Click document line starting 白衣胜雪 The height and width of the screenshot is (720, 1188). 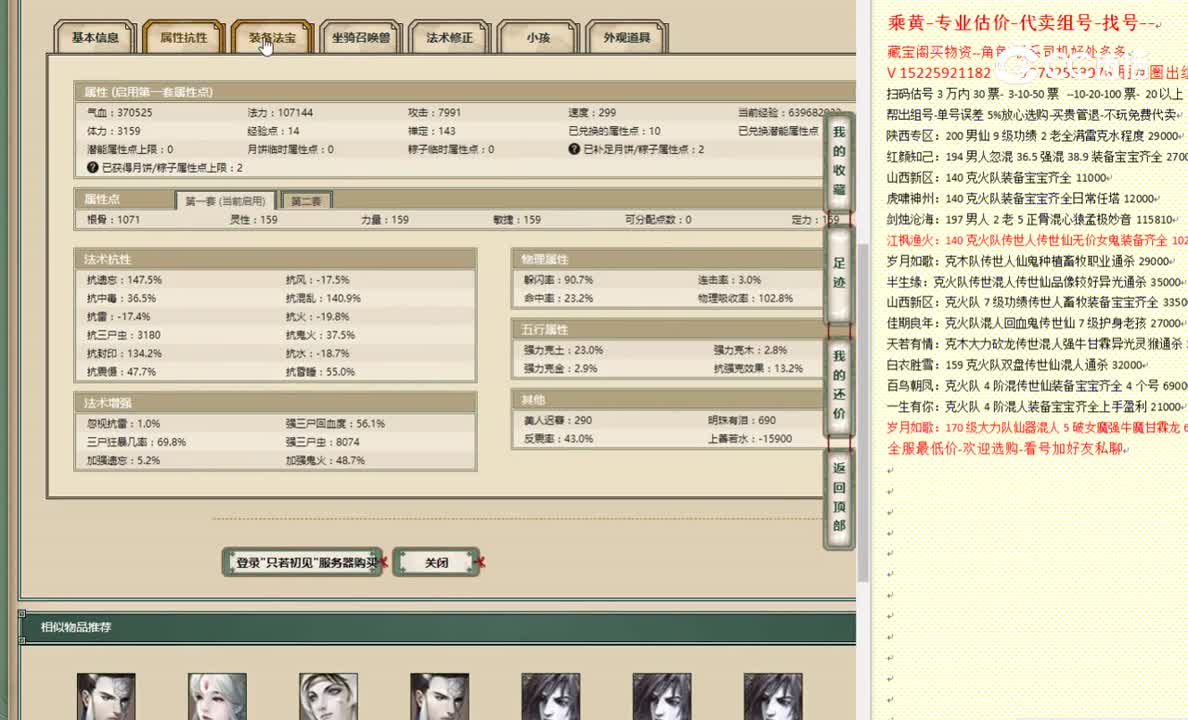coord(1018,365)
